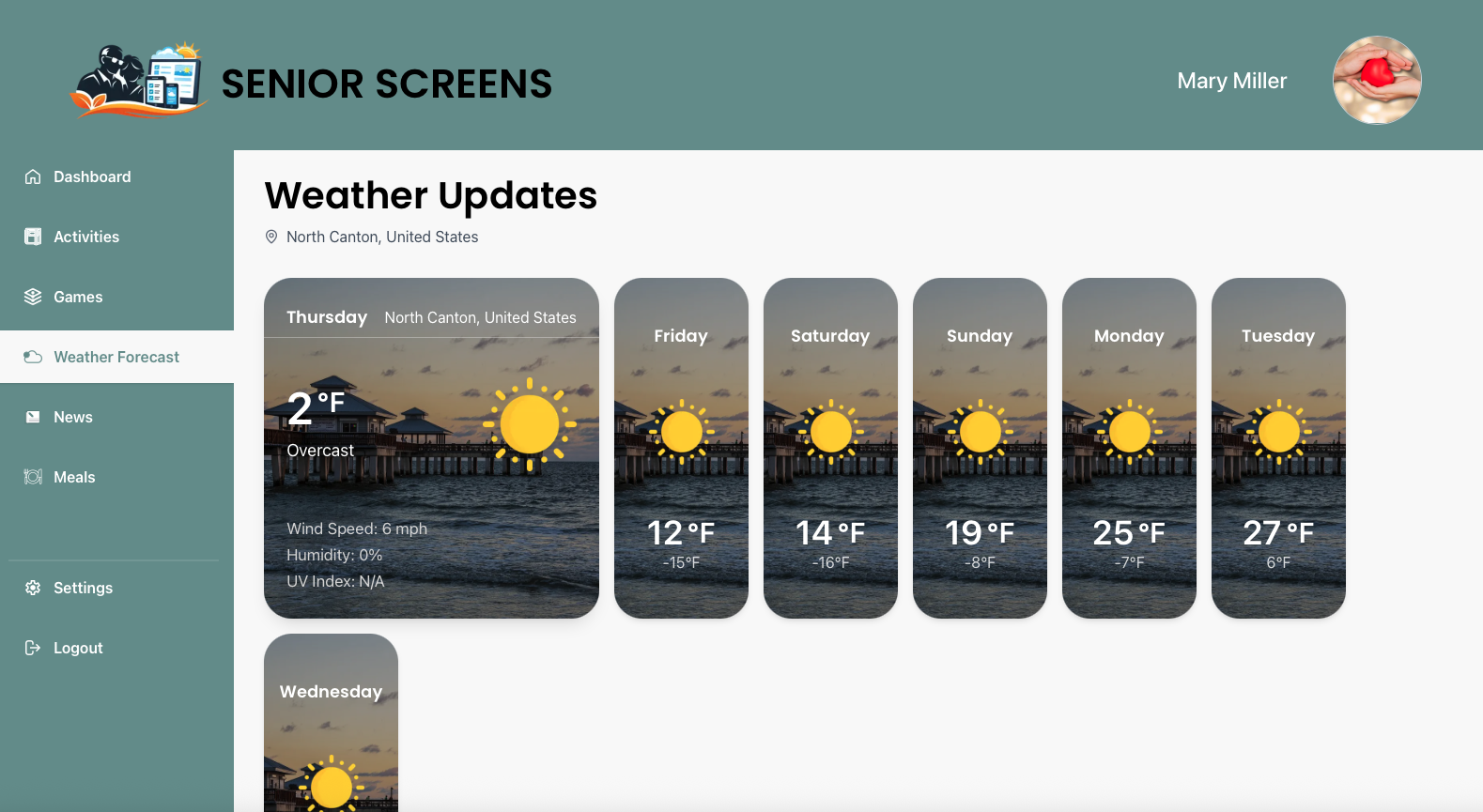Image resolution: width=1483 pixels, height=812 pixels.
Task: Select Weather Forecast in the sidebar
Action: click(x=116, y=357)
